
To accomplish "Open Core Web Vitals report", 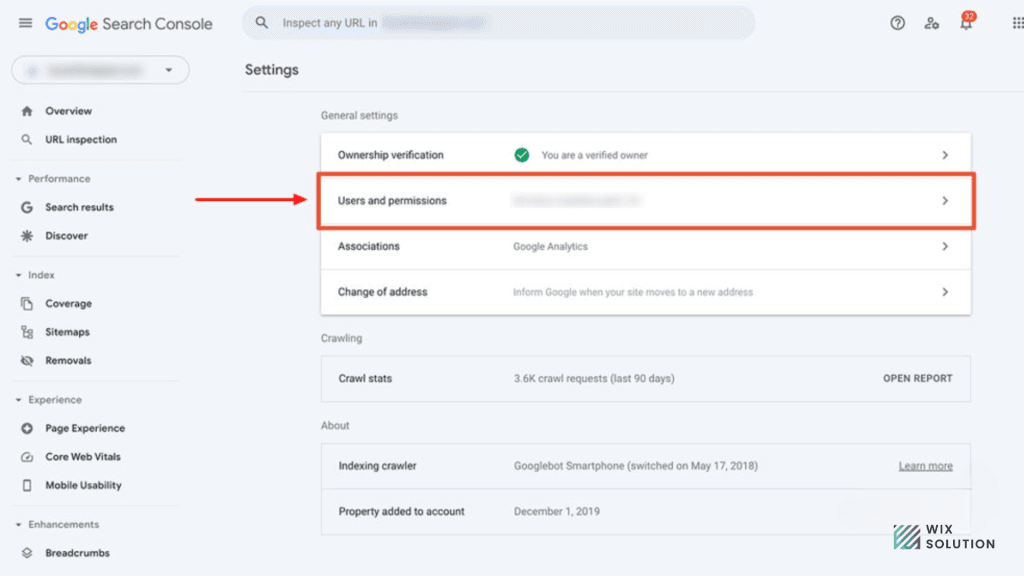I will point(83,457).
